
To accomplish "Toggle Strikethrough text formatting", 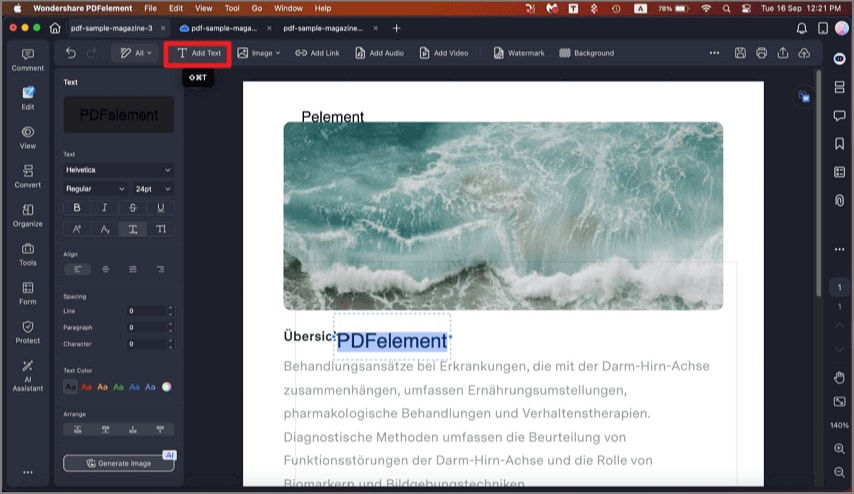I will [132, 208].
